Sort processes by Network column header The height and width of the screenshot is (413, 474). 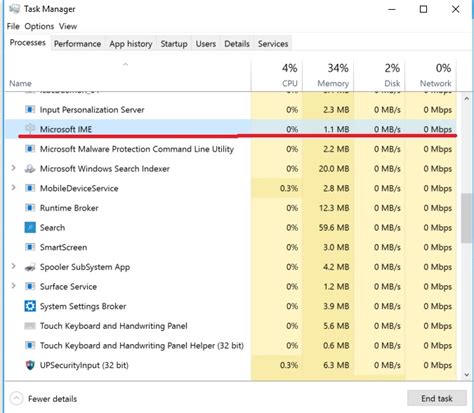pos(431,75)
